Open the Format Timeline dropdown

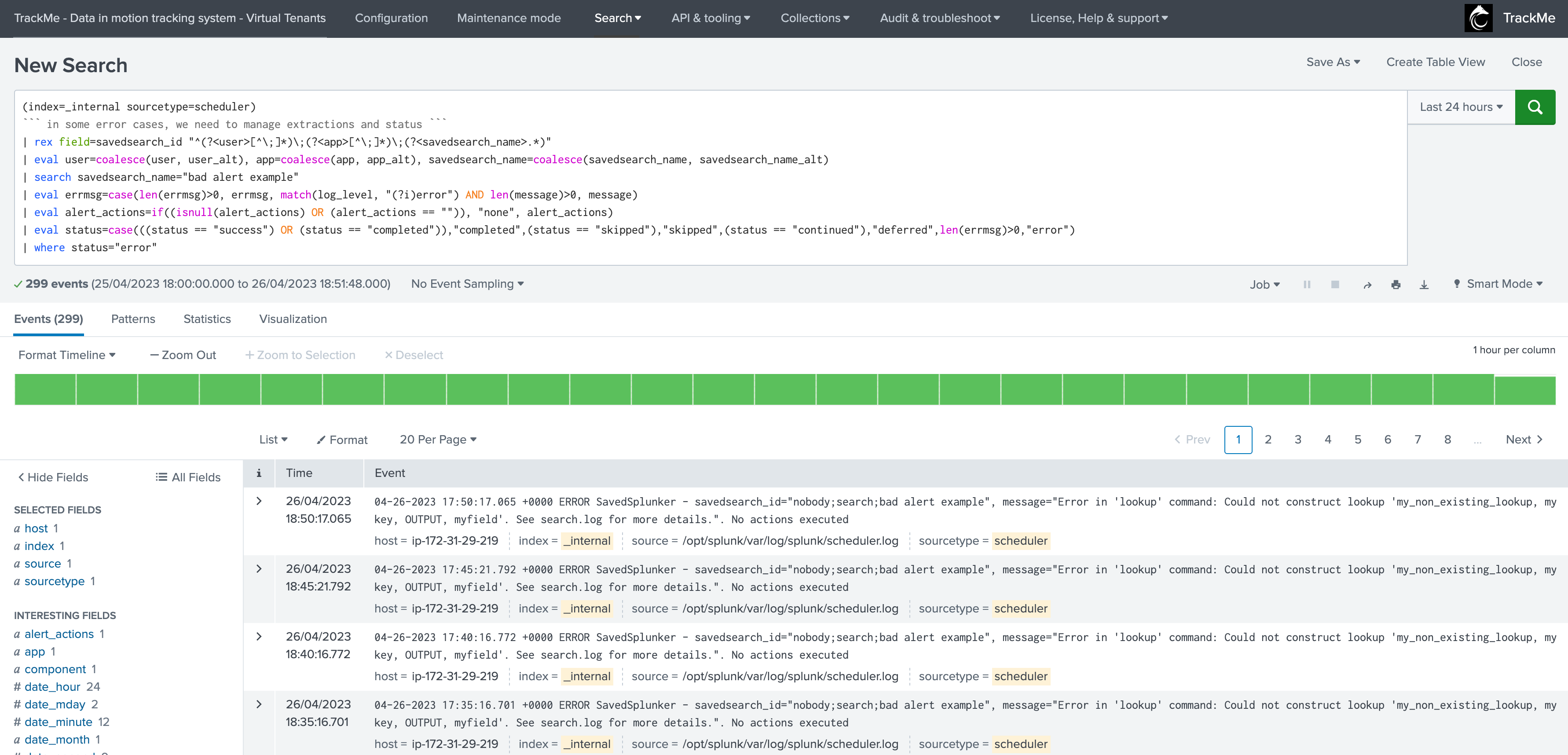click(66, 355)
